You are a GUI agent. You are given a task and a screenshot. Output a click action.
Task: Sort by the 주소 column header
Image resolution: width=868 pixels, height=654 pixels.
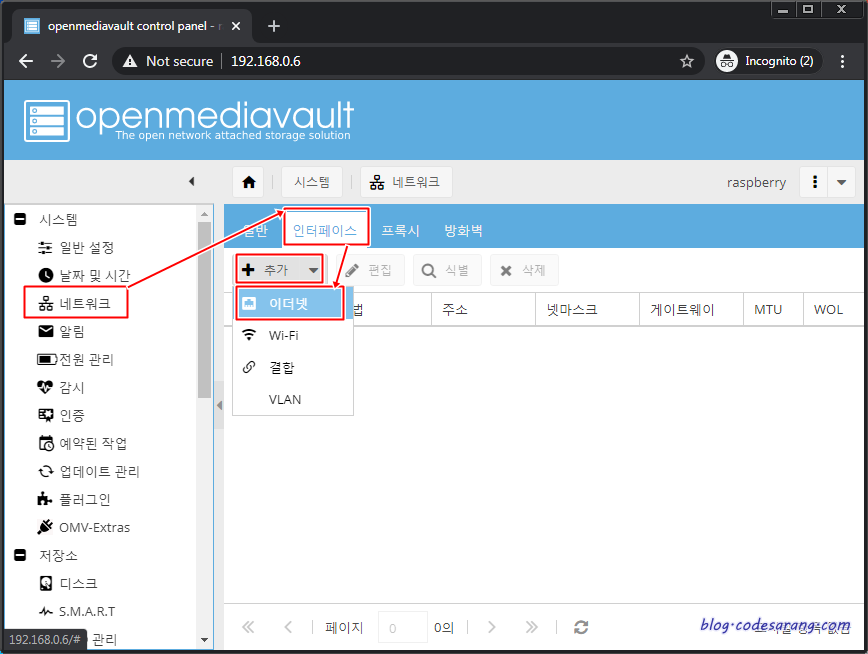(x=483, y=310)
